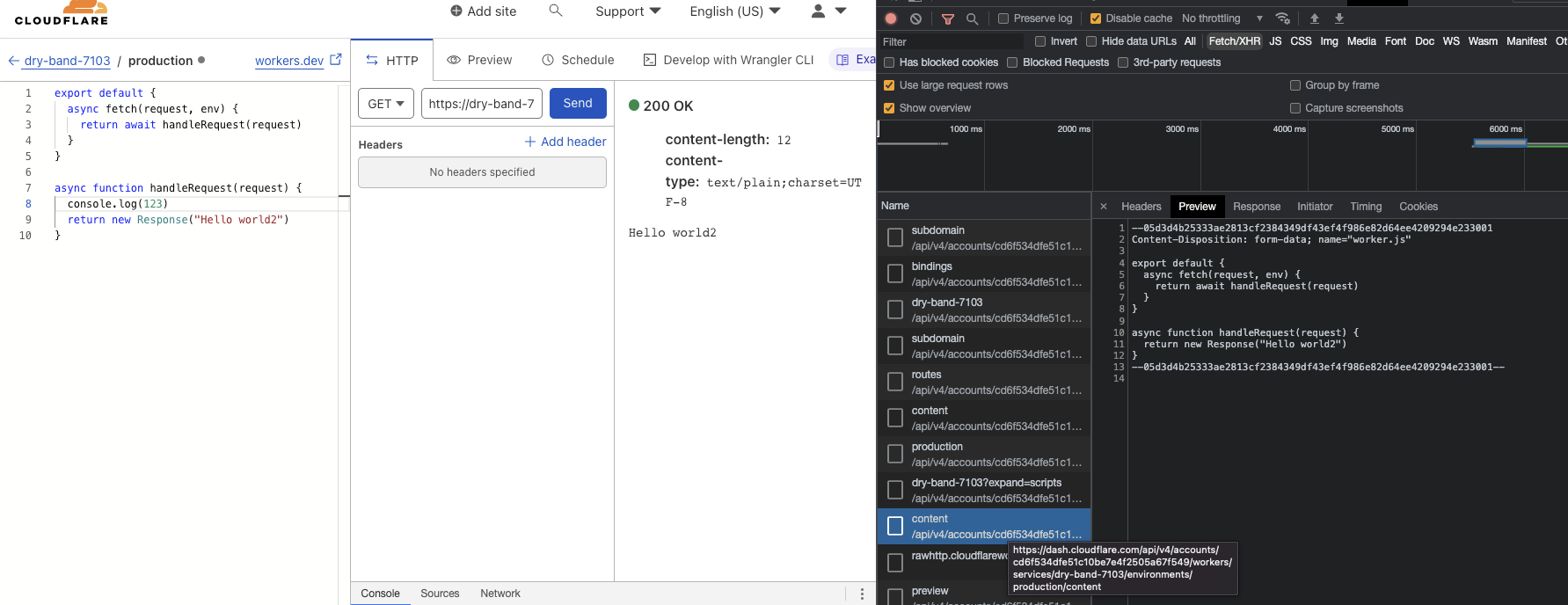Viewport: 1568px width, 605px height.
Task: Enable Preserve log checkbox
Action: click(x=1003, y=18)
